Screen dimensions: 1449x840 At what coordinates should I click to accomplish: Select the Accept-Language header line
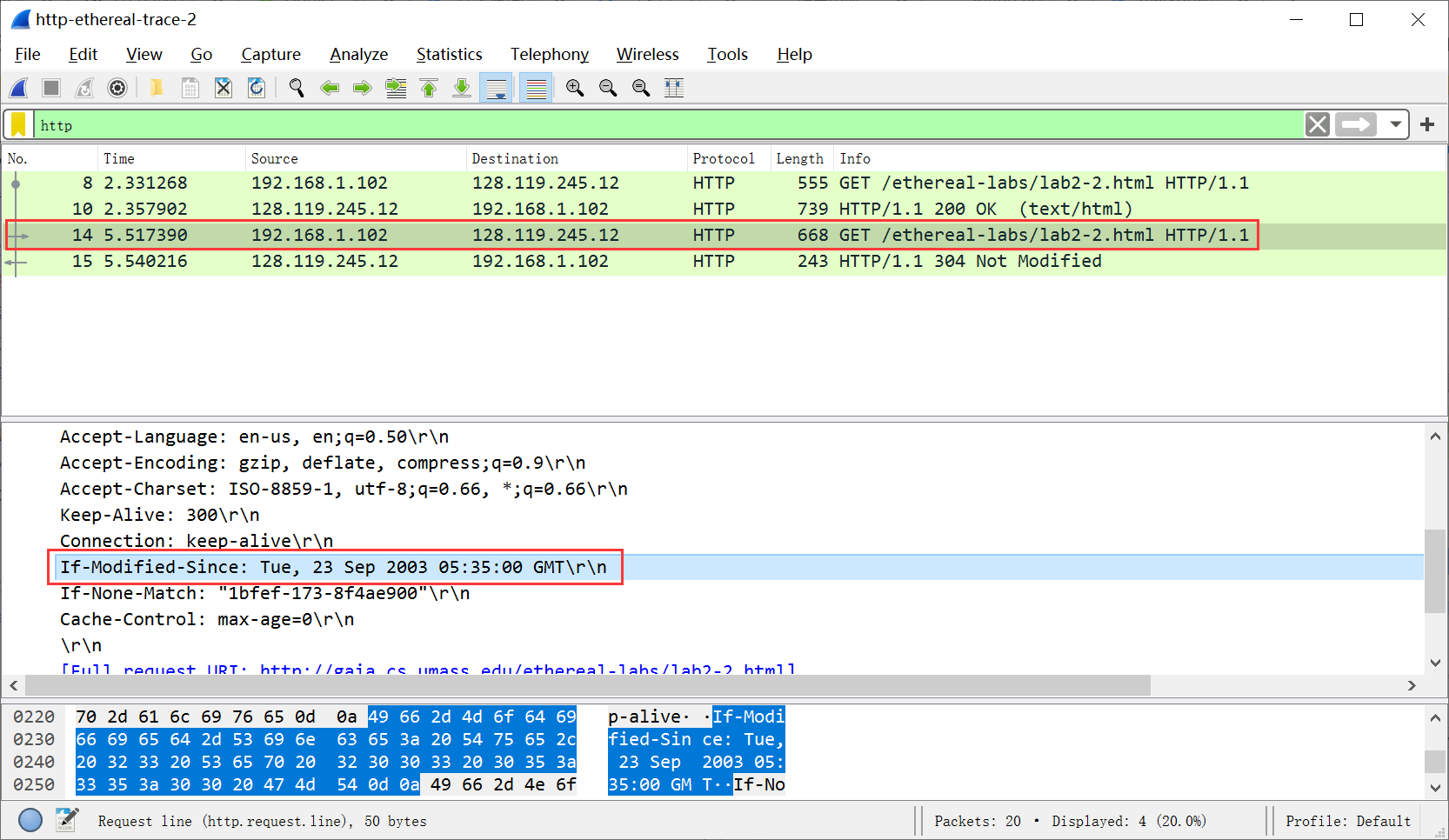(x=254, y=437)
